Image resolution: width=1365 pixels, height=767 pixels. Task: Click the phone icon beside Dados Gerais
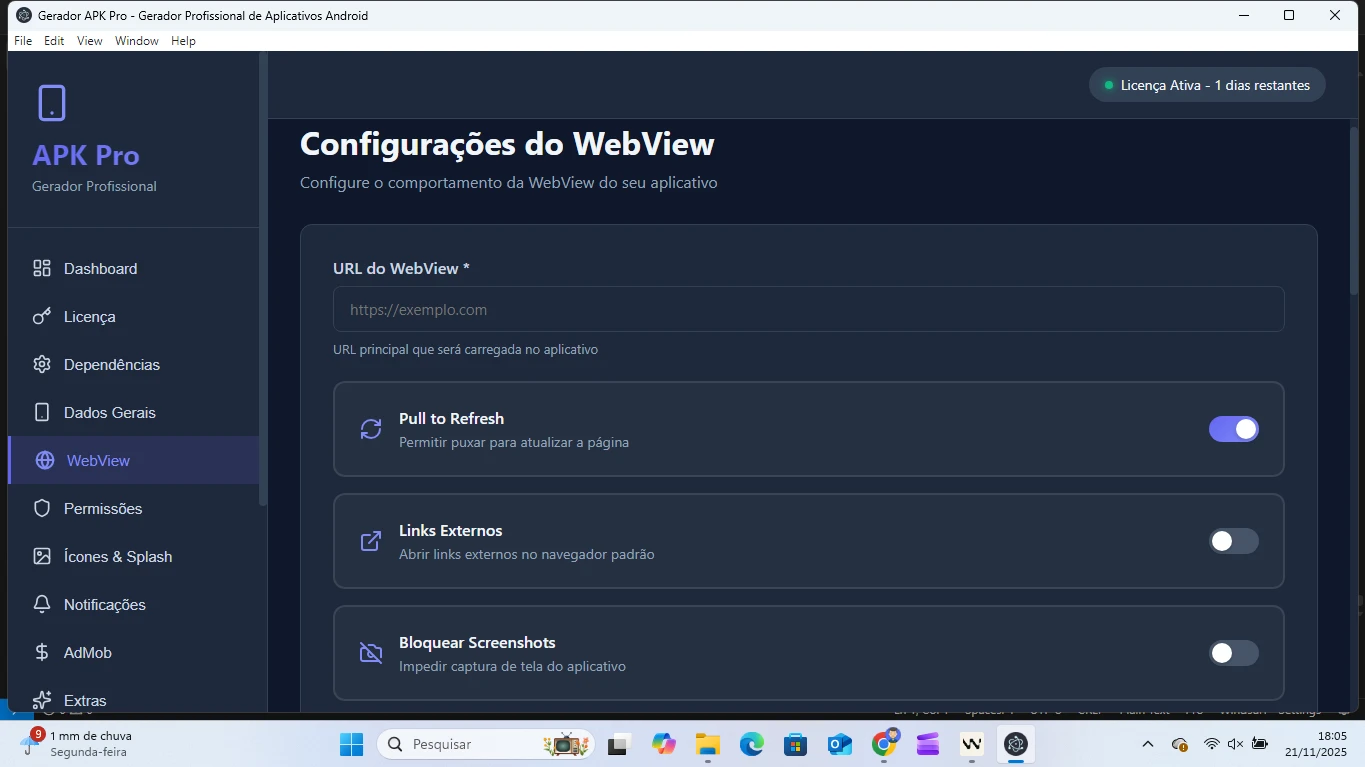42,412
